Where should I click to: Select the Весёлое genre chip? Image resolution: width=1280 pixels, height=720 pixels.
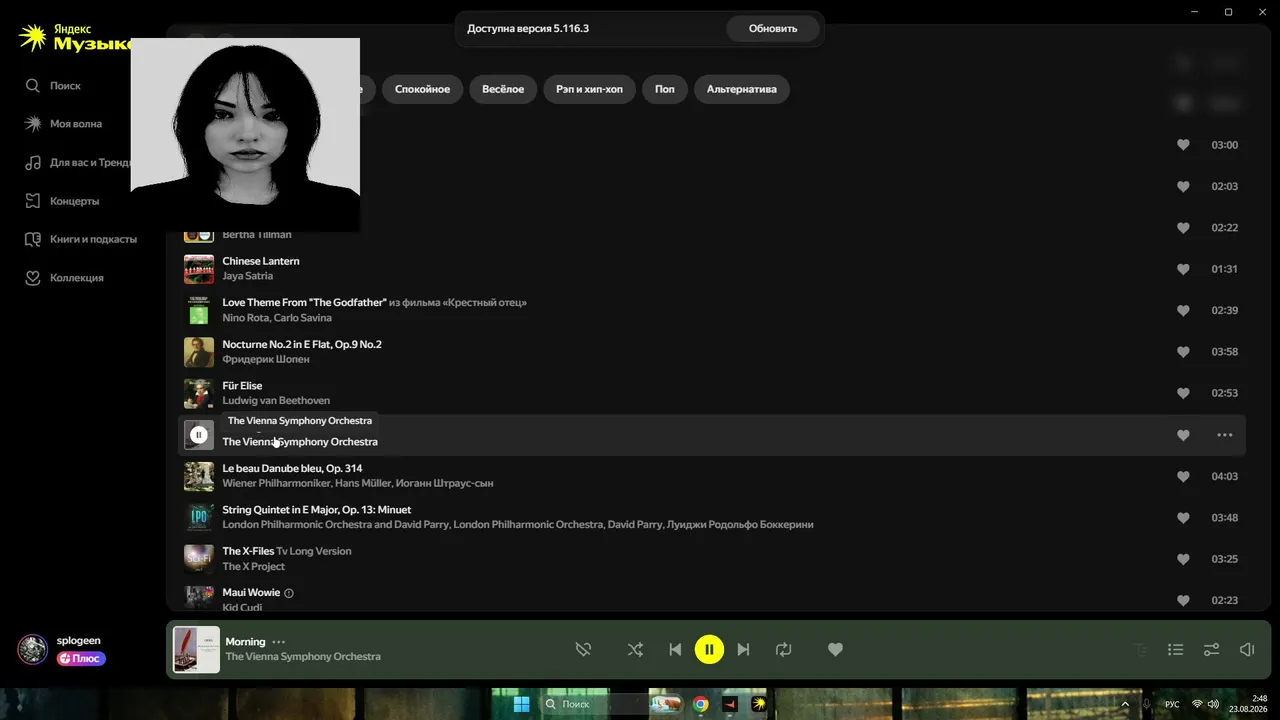503,89
